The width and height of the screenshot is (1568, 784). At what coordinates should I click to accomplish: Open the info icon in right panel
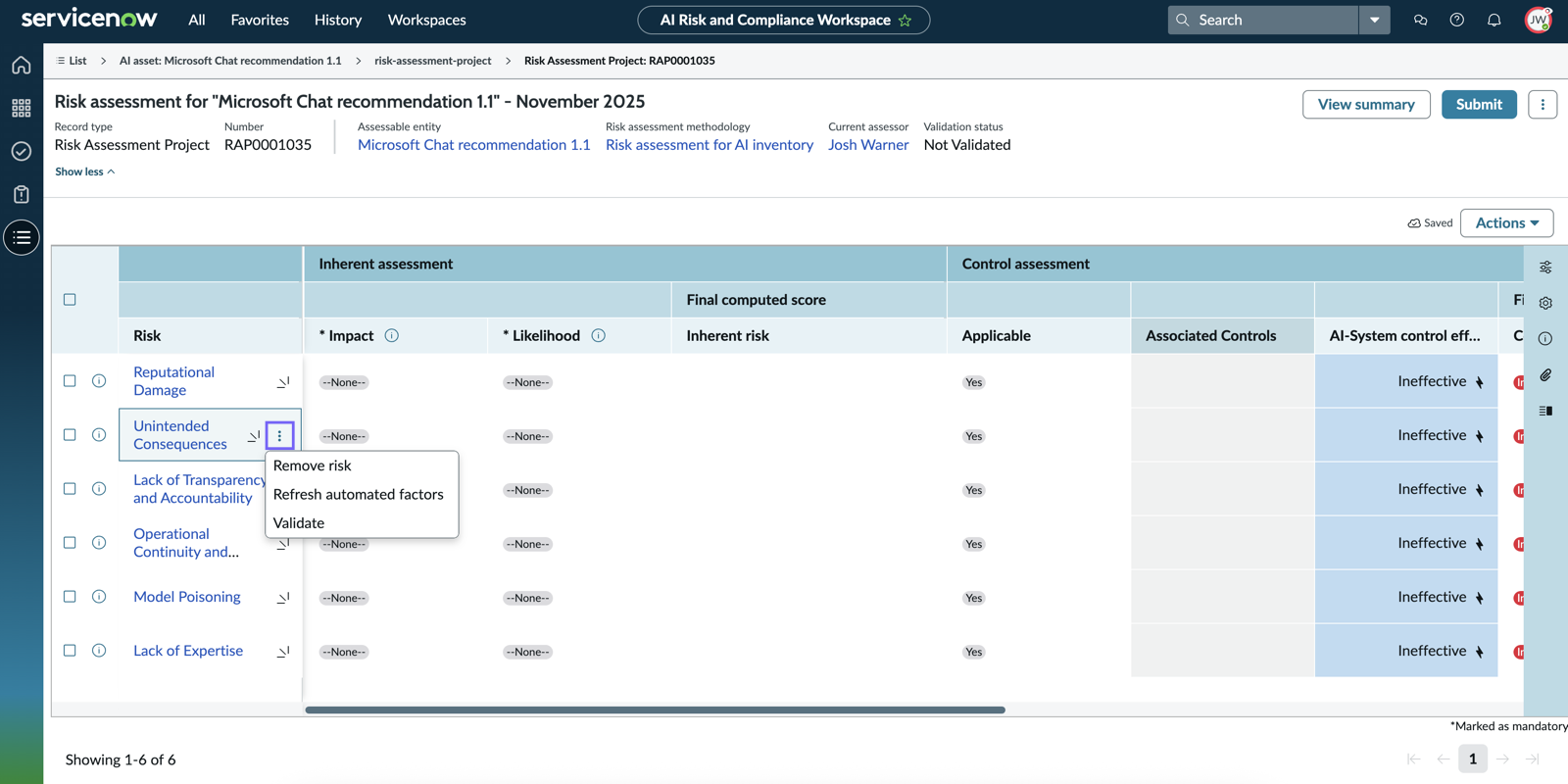(x=1545, y=339)
